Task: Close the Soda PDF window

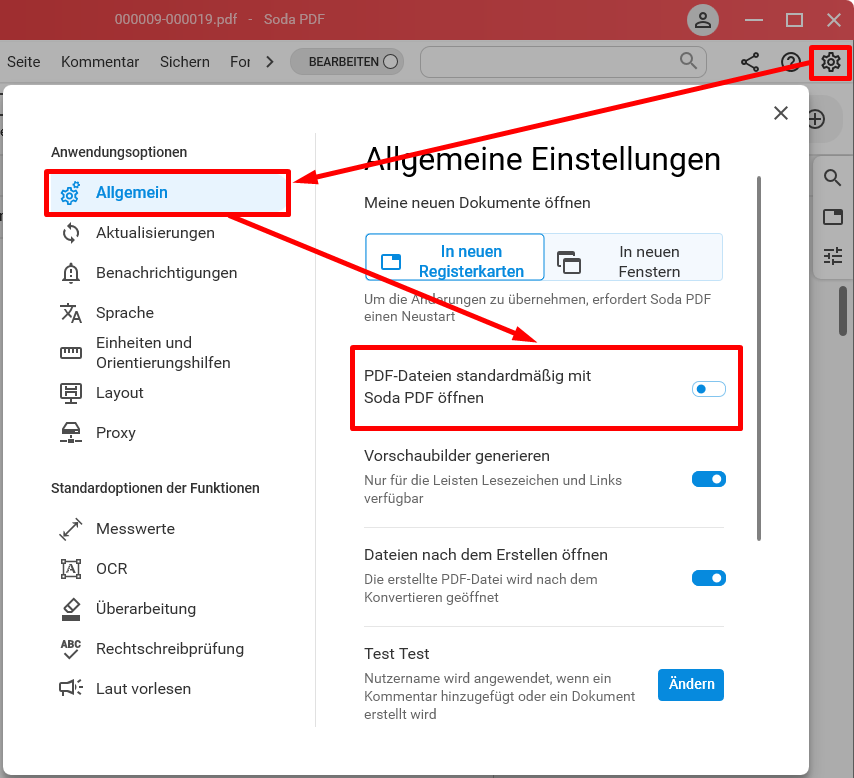Action: (833, 20)
